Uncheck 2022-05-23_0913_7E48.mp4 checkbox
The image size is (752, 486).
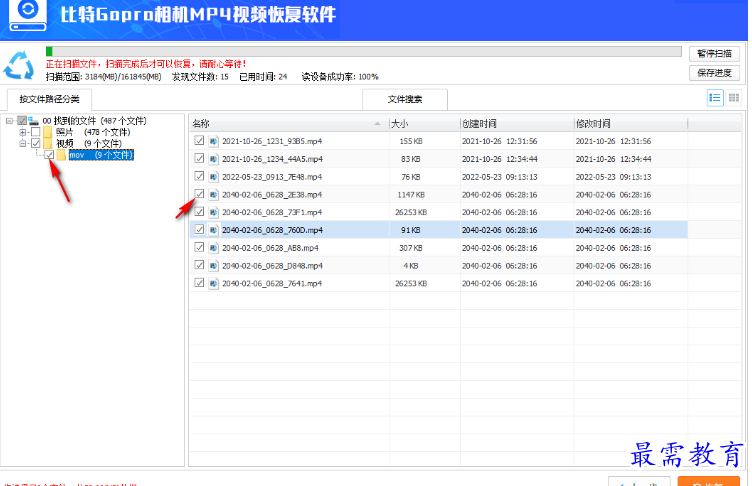tap(200, 176)
